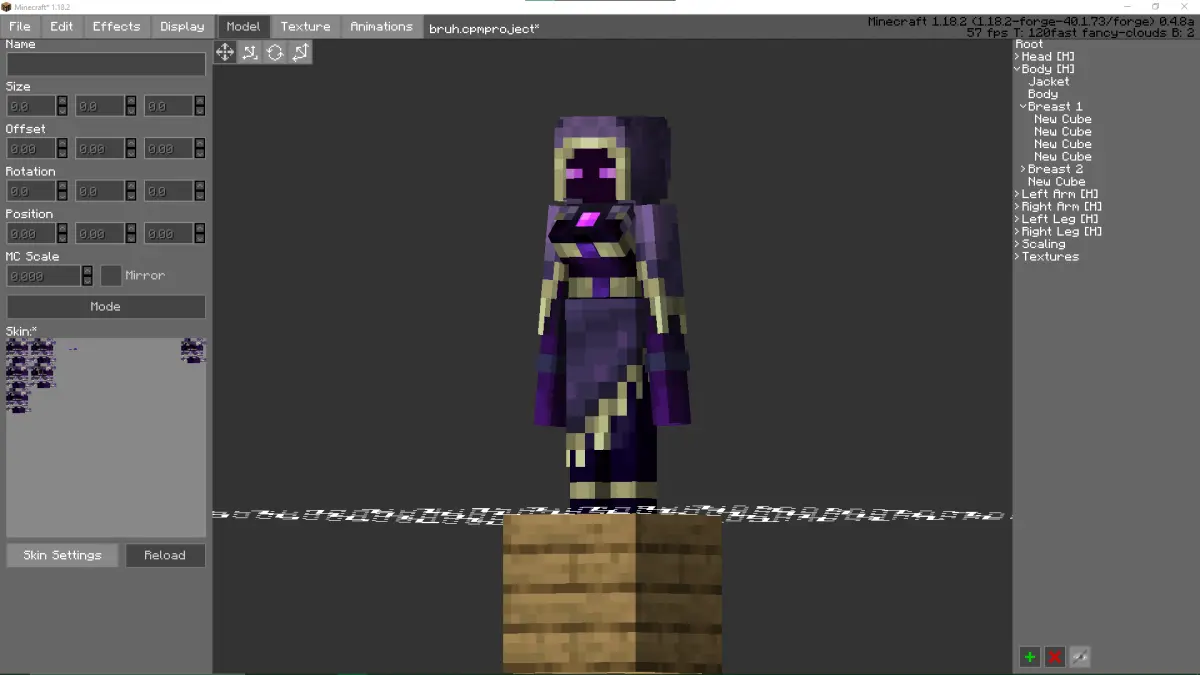Open Skin Settings
The height and width of the screenshot is (675, 1200).
pyautogui.click(x=62, y=555)
